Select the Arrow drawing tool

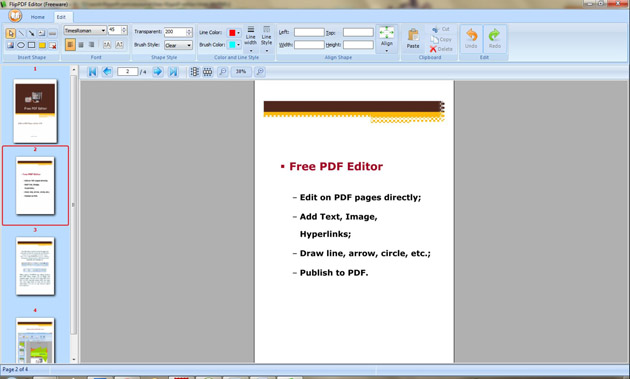point(31,33)
